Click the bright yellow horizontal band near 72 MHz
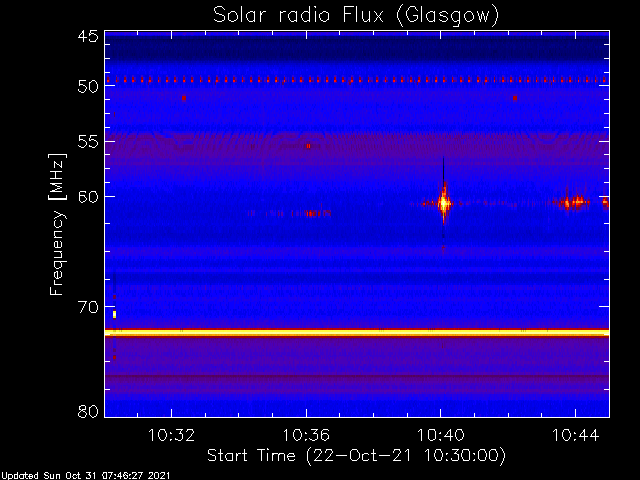The width and height of the screenshot is (640, 480). 357,333
